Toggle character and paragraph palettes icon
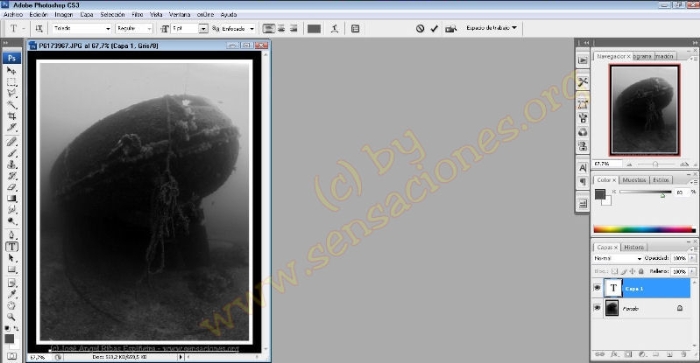This screenshot has height=363, width=700. pos(355,29)
